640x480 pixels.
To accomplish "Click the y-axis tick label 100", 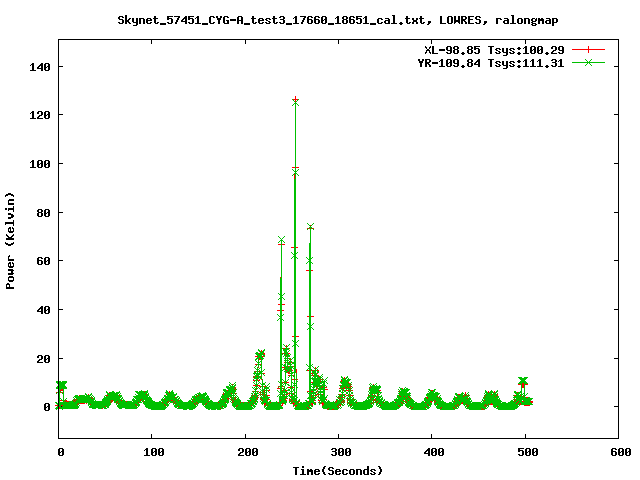I will click(x=40, y=164).
